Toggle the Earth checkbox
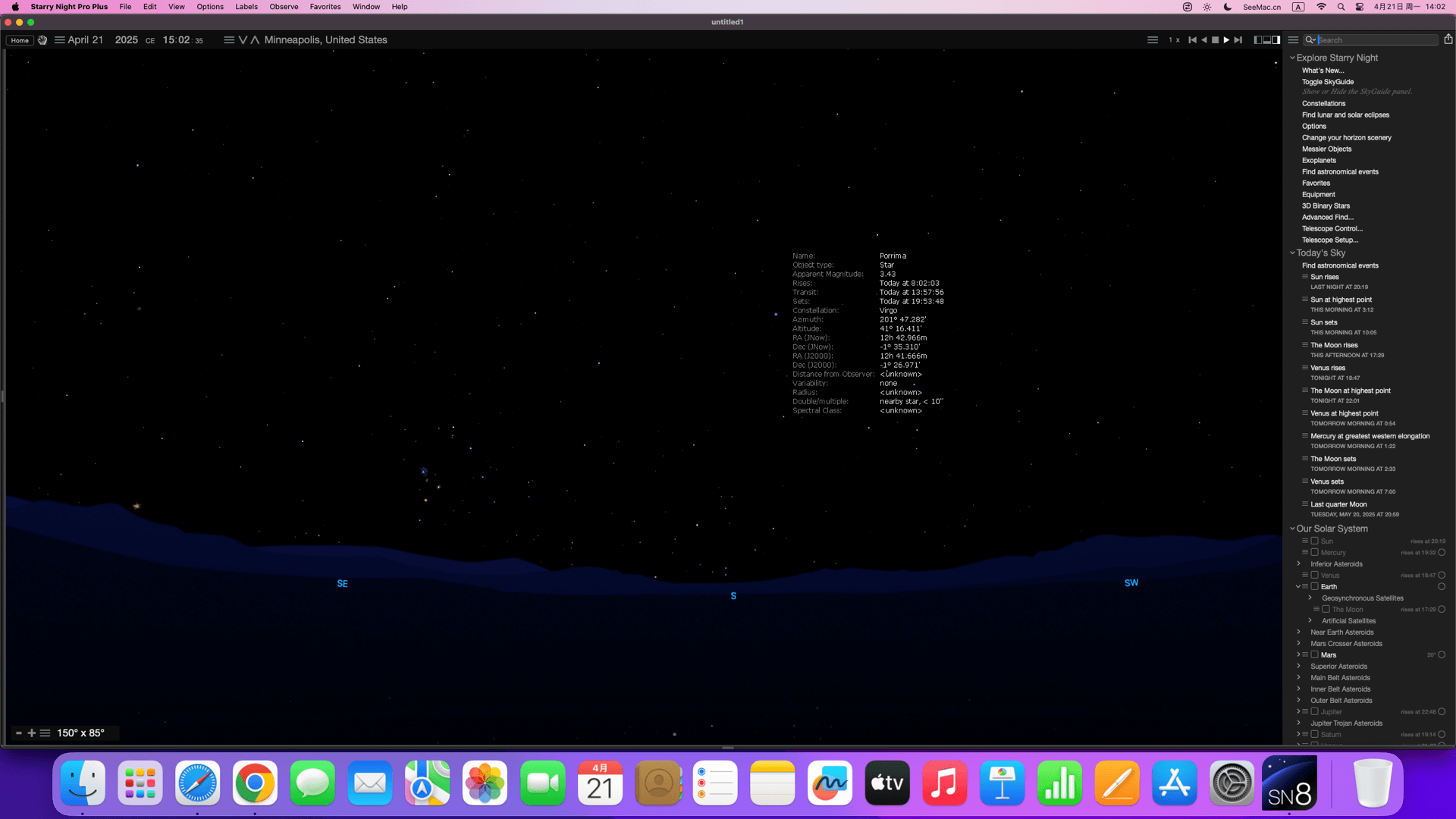Viewport: 1456px width, 819px height. [1315, 587]
